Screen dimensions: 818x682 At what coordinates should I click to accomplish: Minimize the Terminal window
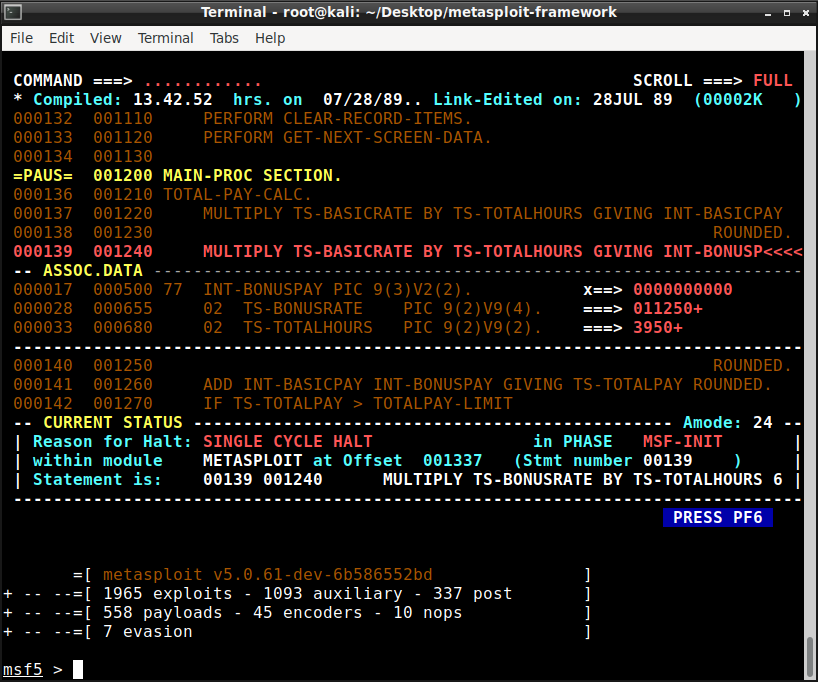click(x=768, y=13)
